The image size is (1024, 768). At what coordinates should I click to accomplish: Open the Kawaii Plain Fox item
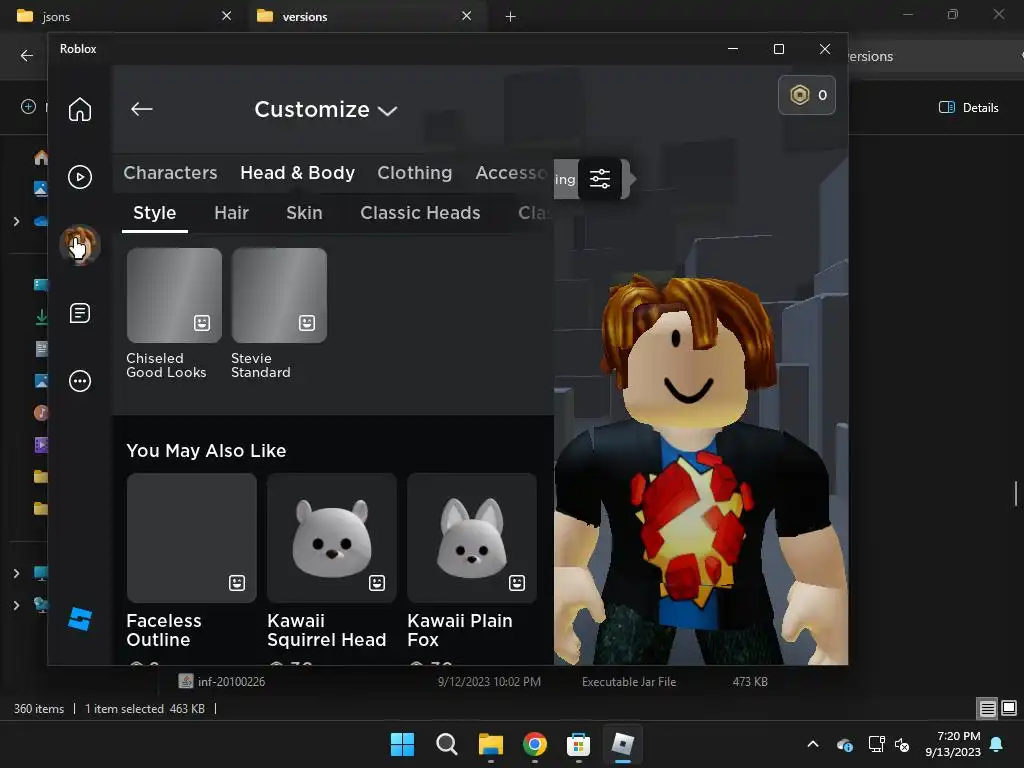point(472,537)
